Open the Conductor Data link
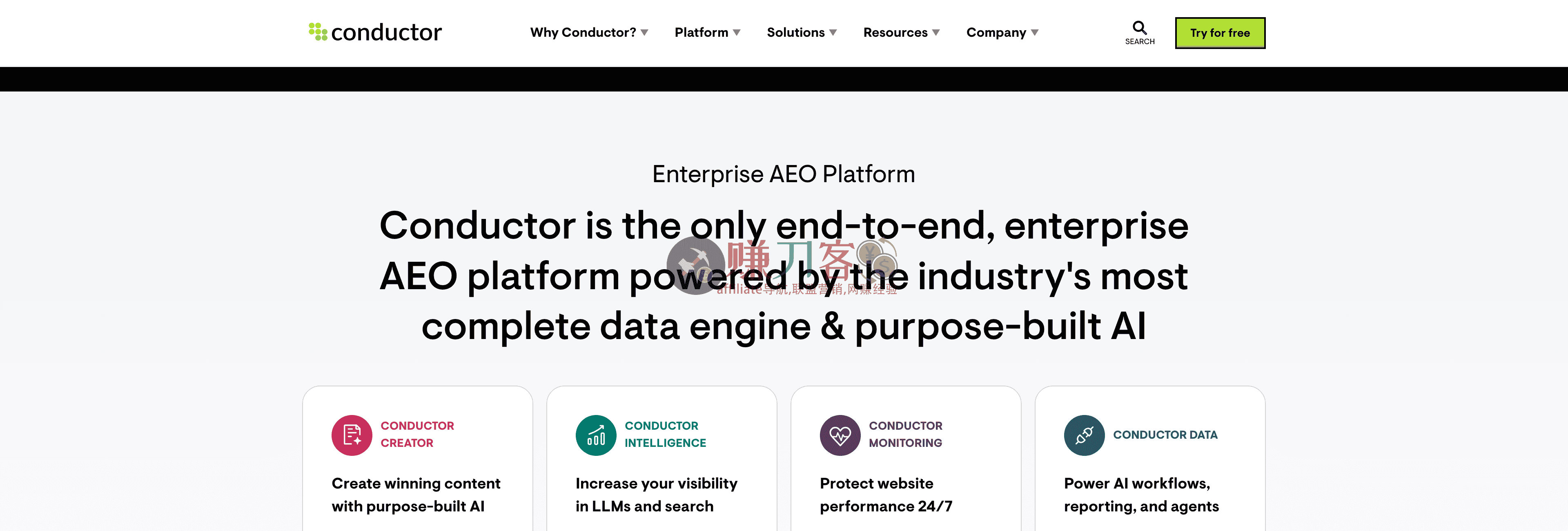1568x531 pixels. [1165, 435]
